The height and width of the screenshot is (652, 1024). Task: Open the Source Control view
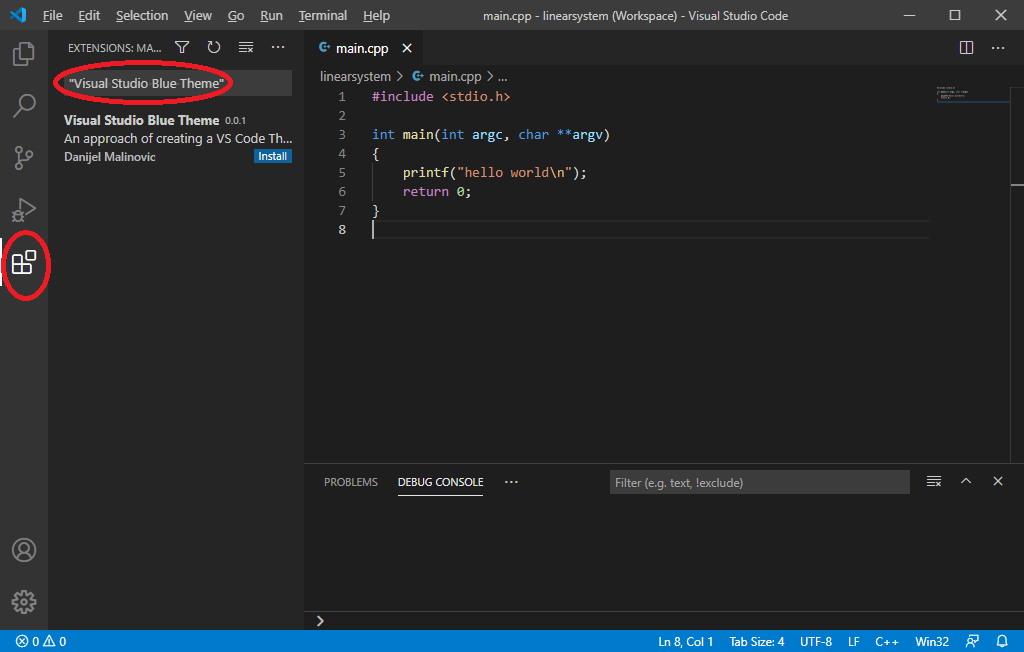24,157
